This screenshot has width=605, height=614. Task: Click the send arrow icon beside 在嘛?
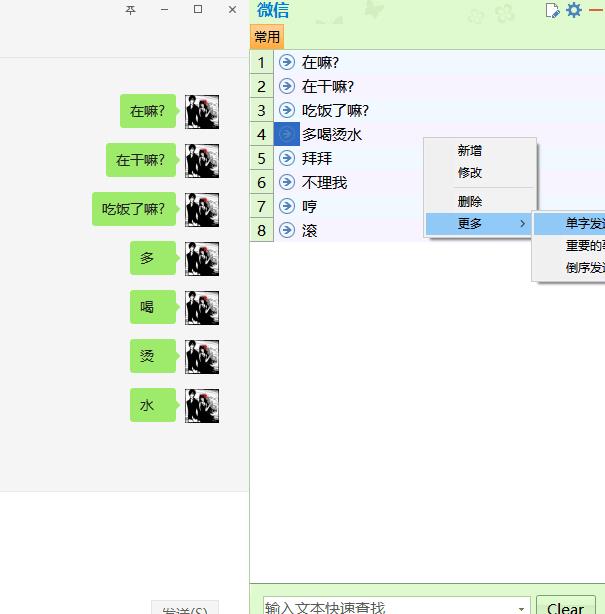pos(287,62)
